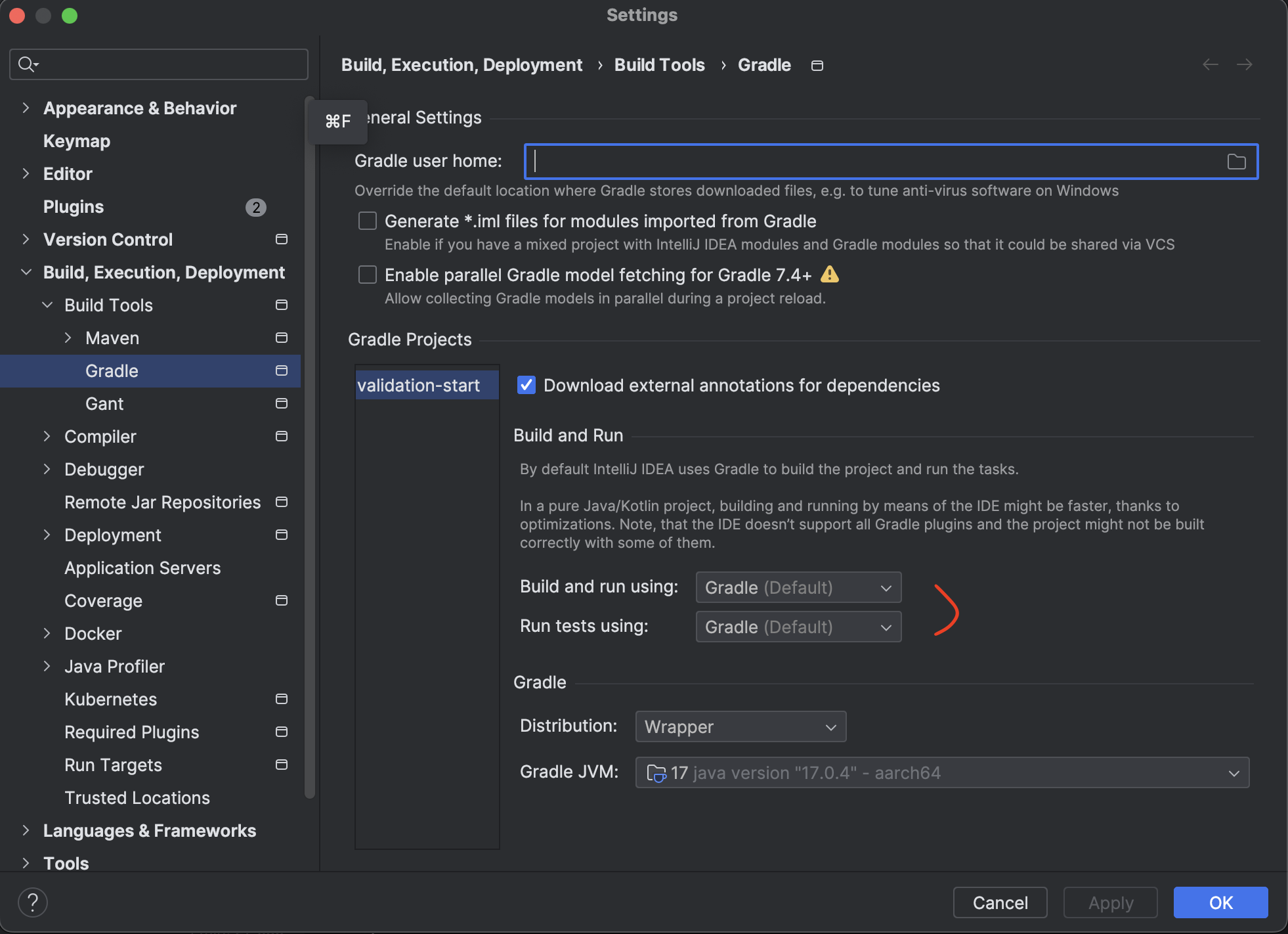Click the settings tree scrollbar

coord(310,447)
